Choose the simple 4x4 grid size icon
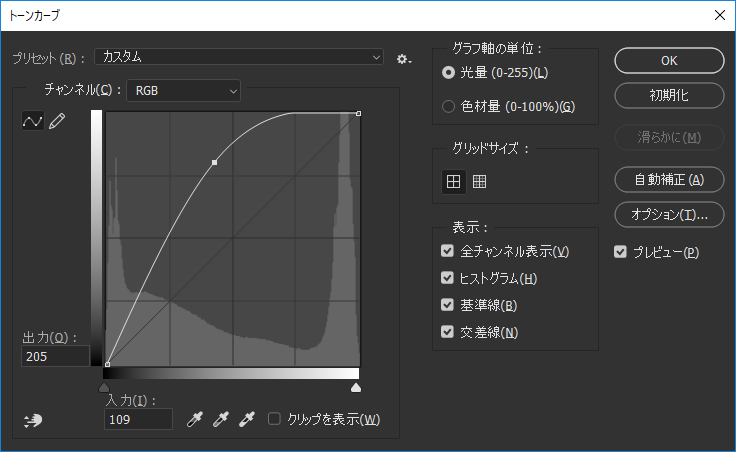The image size is (736, 452). (x=453, y=181)
